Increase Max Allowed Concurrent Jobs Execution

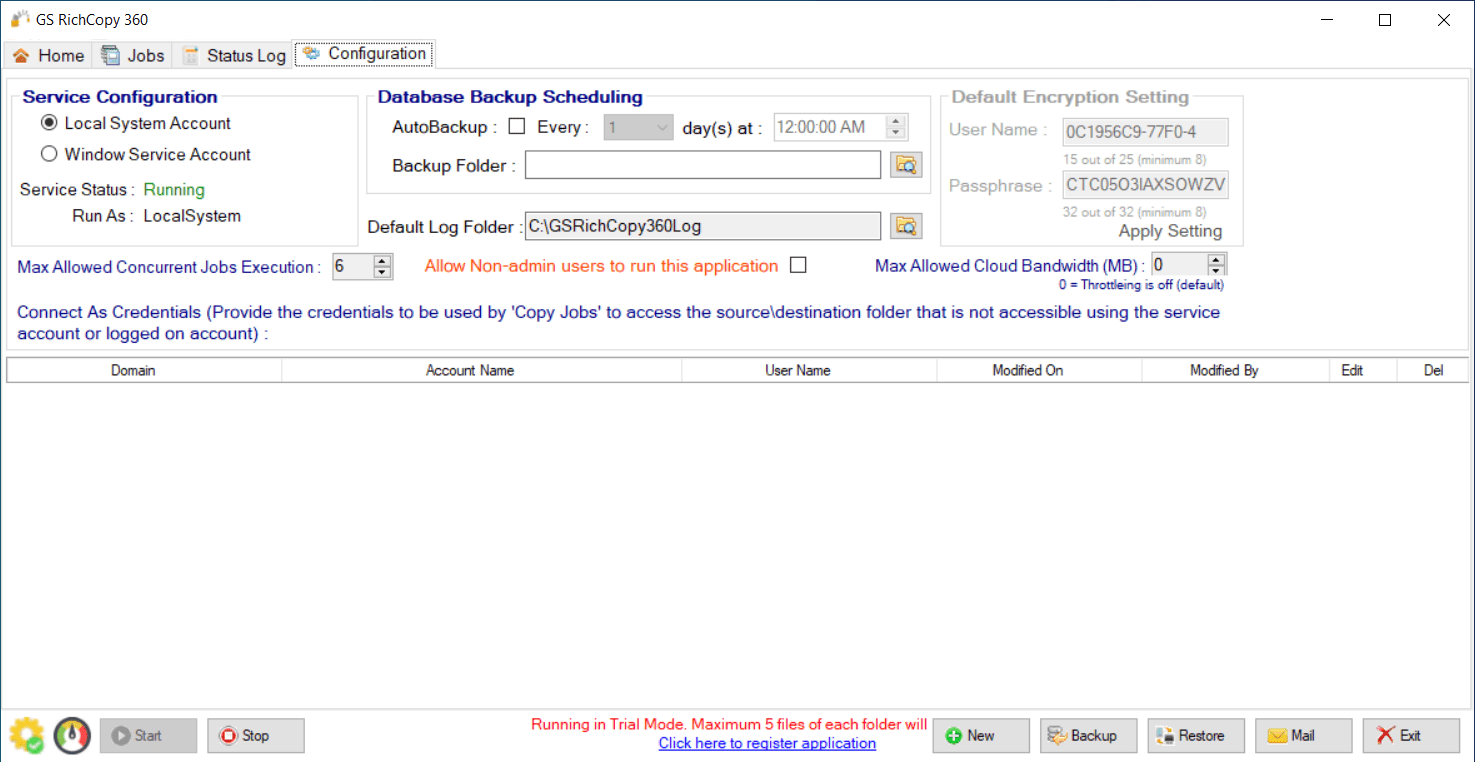point(382,261)
